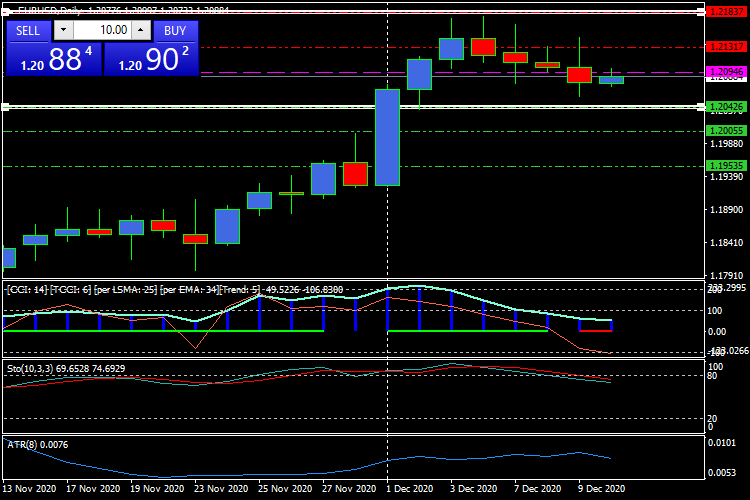Click the 27 Nov 2020 date label
This screenshot has width=750, height=500.
tap(349, 489)
